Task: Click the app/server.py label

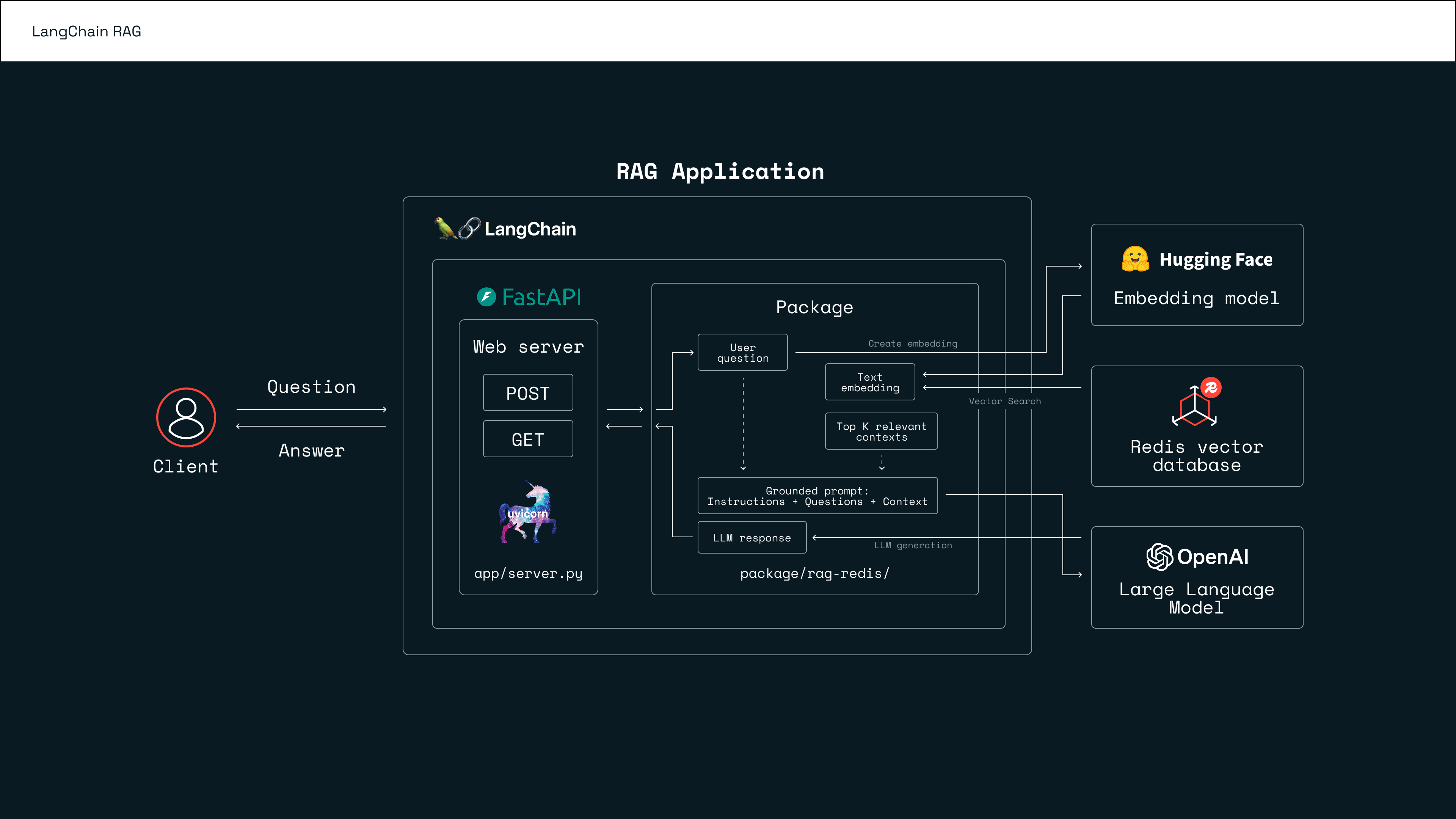Action: (528, 573)
